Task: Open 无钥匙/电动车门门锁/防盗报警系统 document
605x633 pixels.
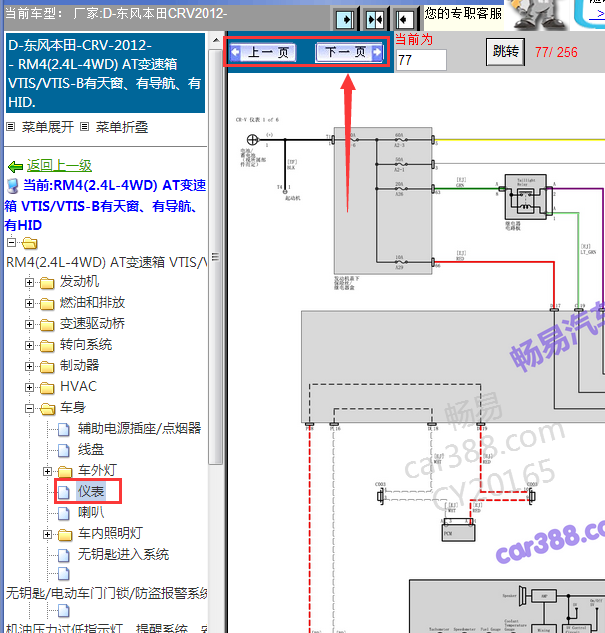Action: (107, 593)
